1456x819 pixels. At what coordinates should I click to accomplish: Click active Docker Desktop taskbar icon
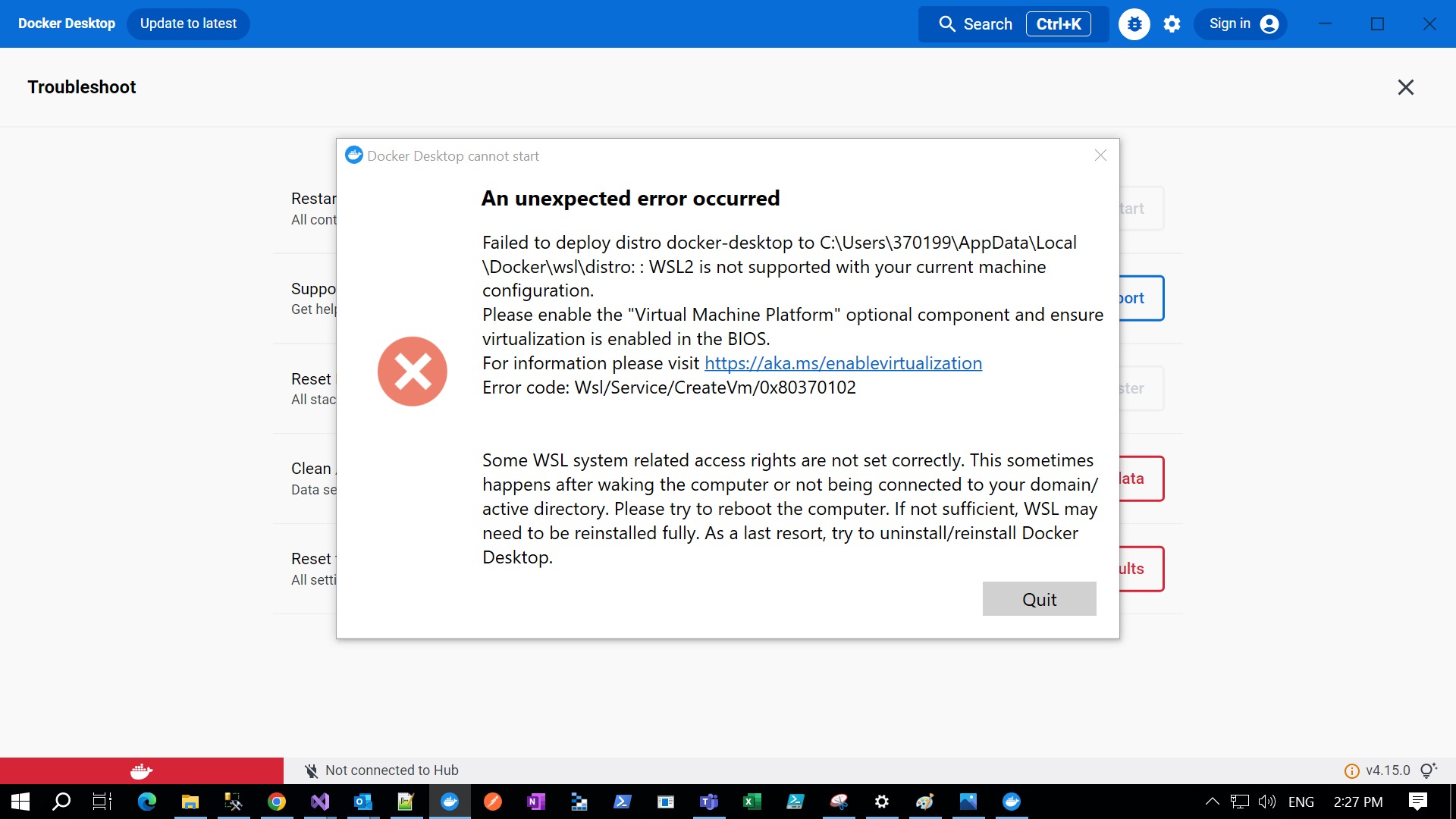point(450,802)
